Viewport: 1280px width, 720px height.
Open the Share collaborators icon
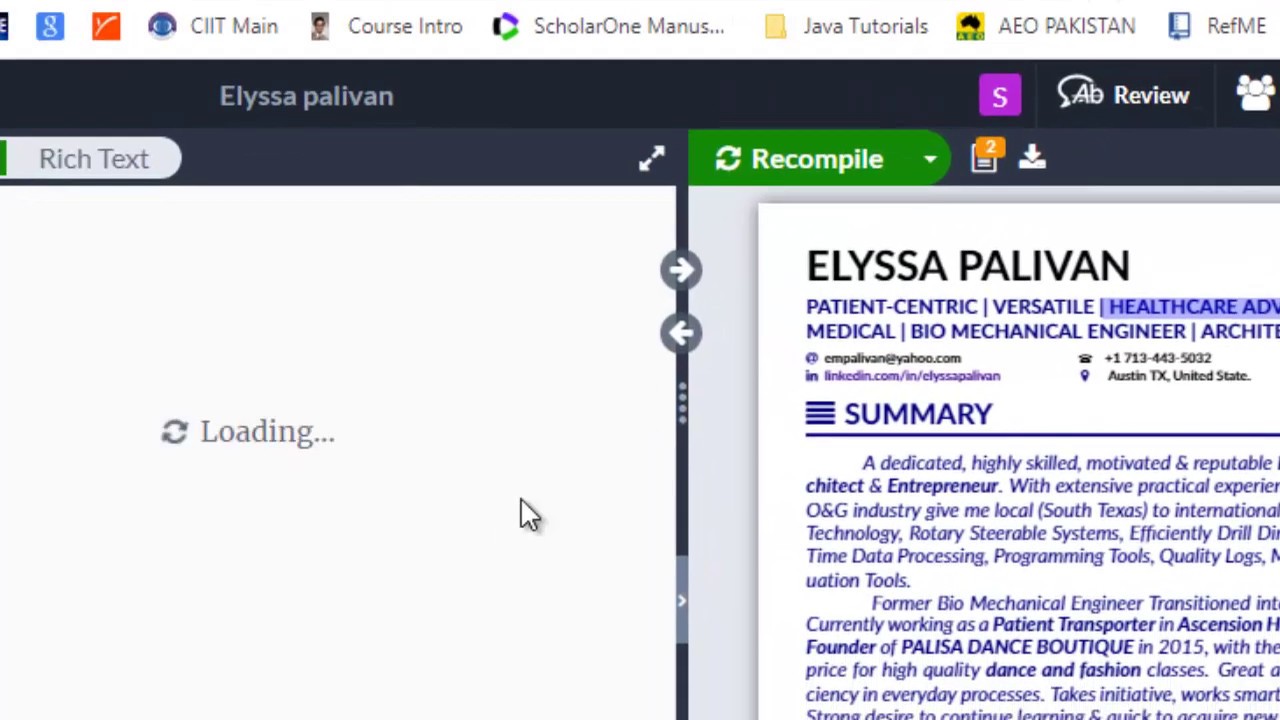pyautogui.click(x=1257, y=94)
